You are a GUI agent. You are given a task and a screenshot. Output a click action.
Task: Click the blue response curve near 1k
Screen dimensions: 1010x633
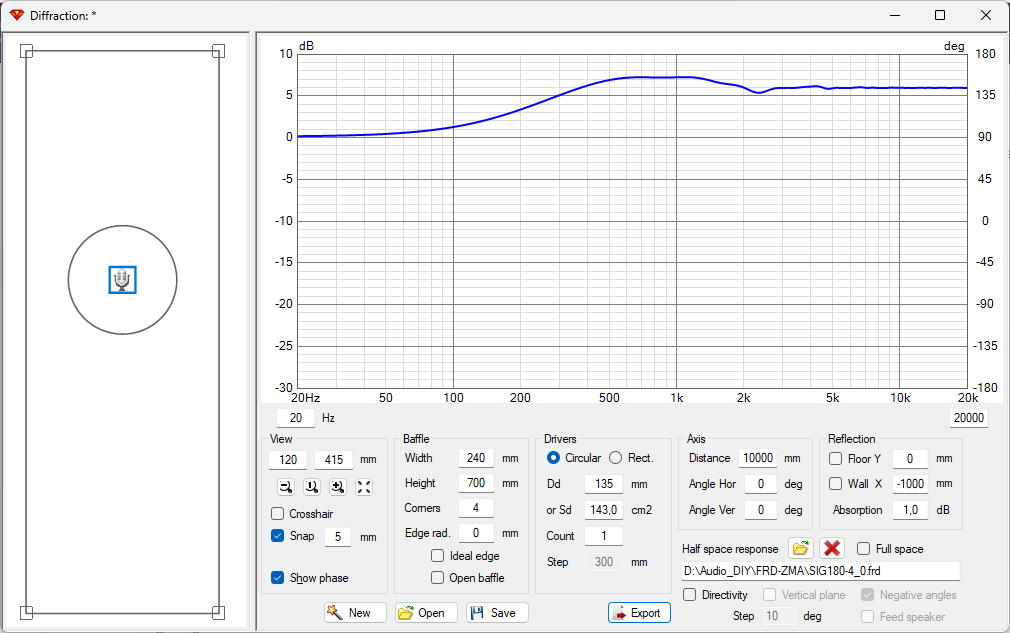[676, 77]
